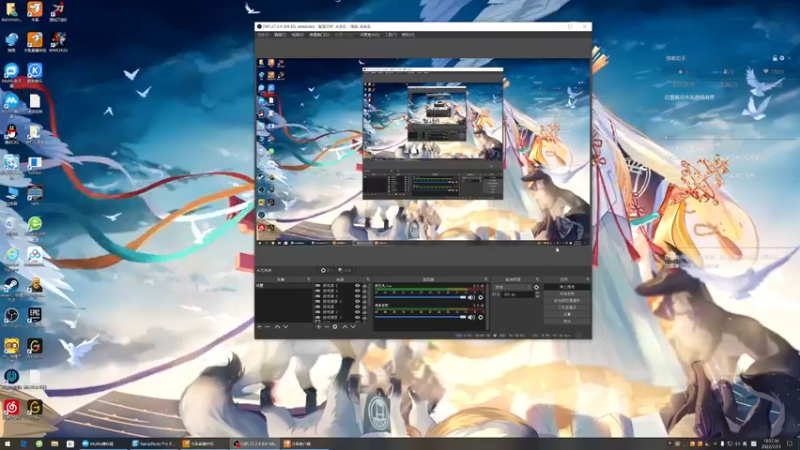
Task: Open the Edit menu in OBS
Action: click(280, 35)
